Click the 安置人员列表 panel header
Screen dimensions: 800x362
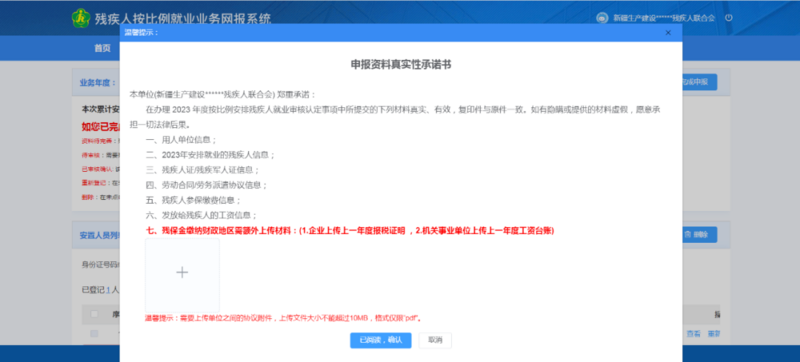click(100, 235)
